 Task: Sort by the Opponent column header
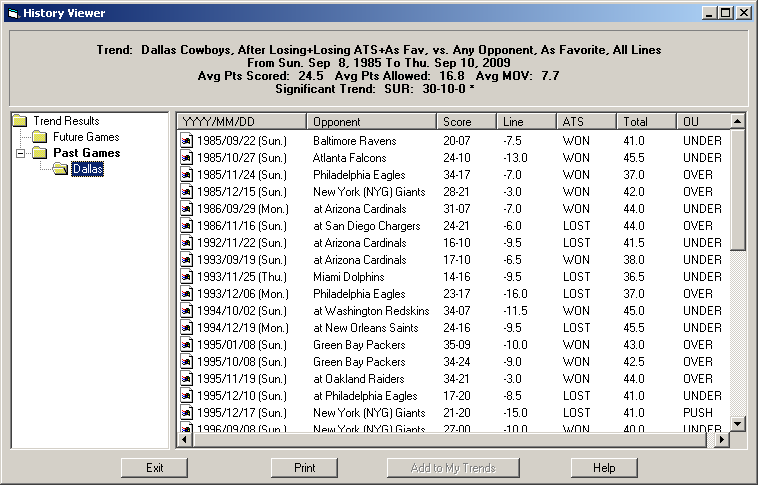coord(371,121)
